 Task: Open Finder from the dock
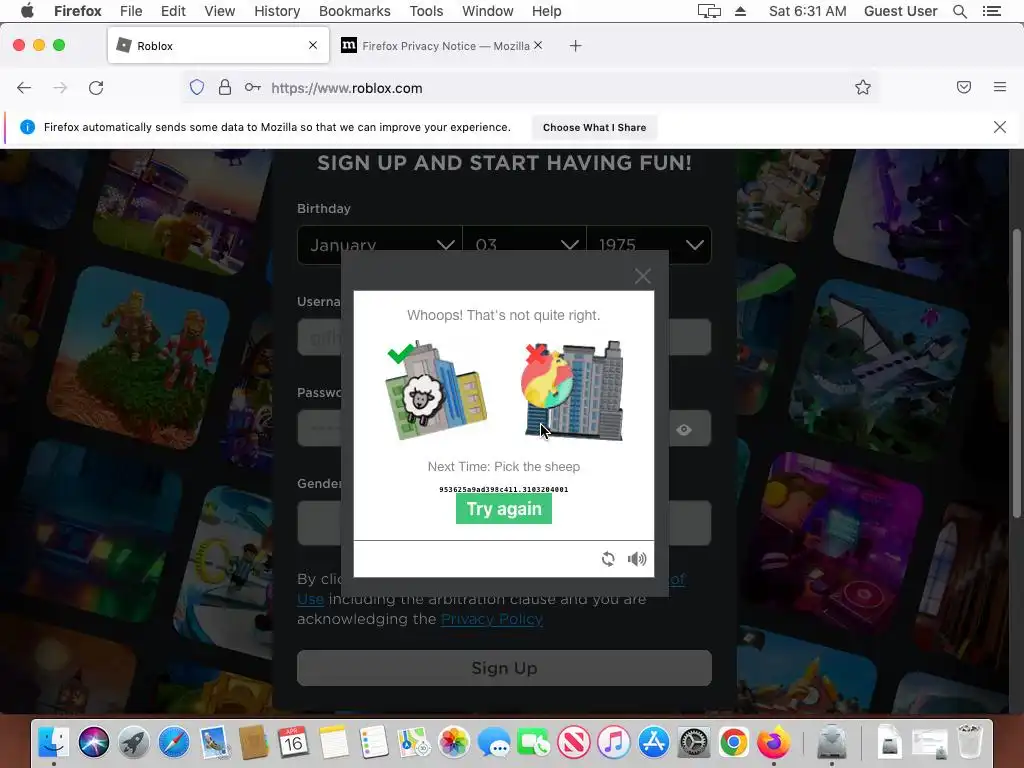coord(54,743)
